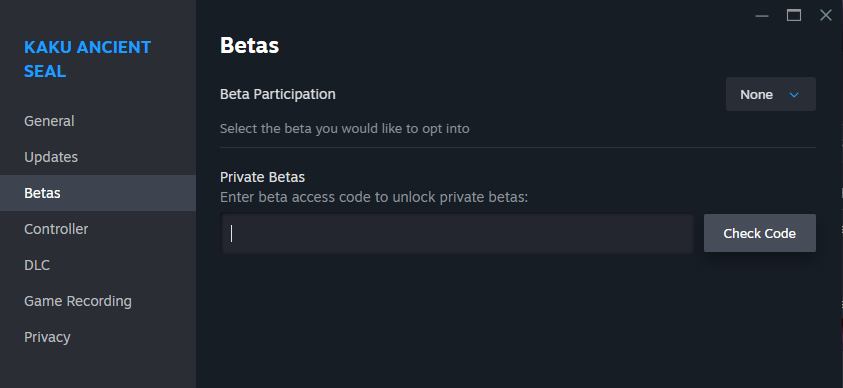
Task: Minimize the properties window
Action: 761,16
